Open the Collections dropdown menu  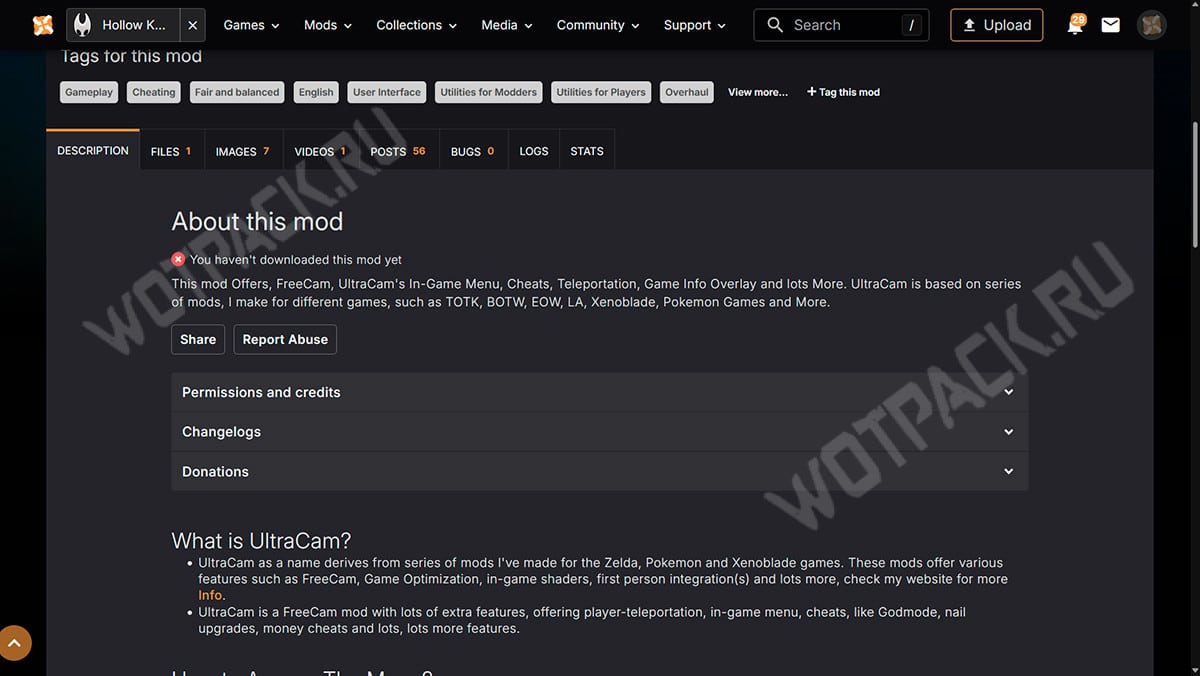(416, 25)
